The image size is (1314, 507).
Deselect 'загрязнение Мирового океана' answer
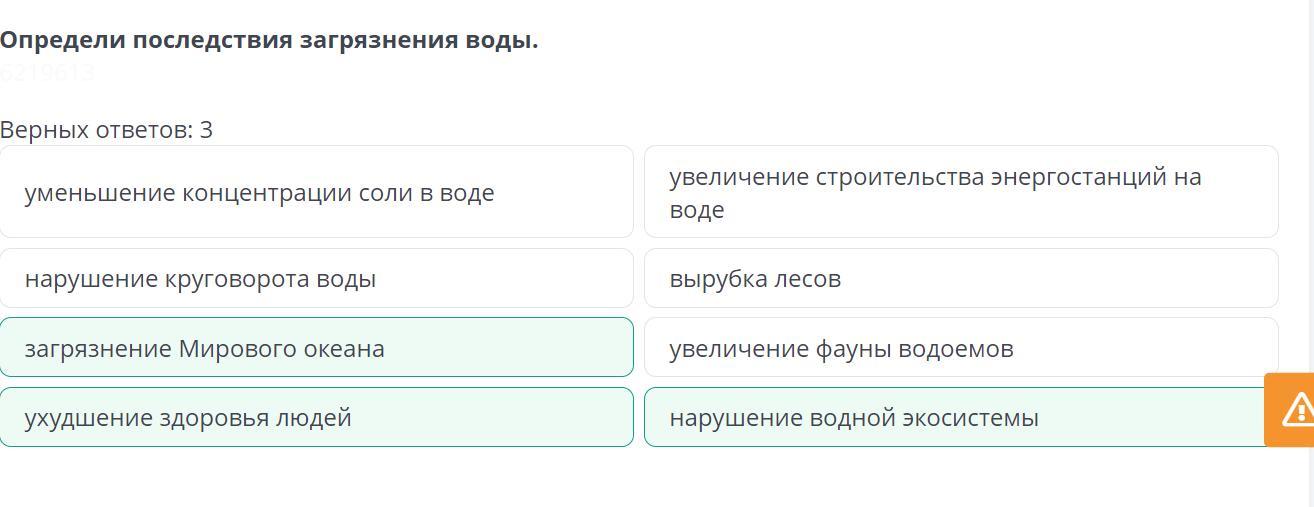coord(316,348)
